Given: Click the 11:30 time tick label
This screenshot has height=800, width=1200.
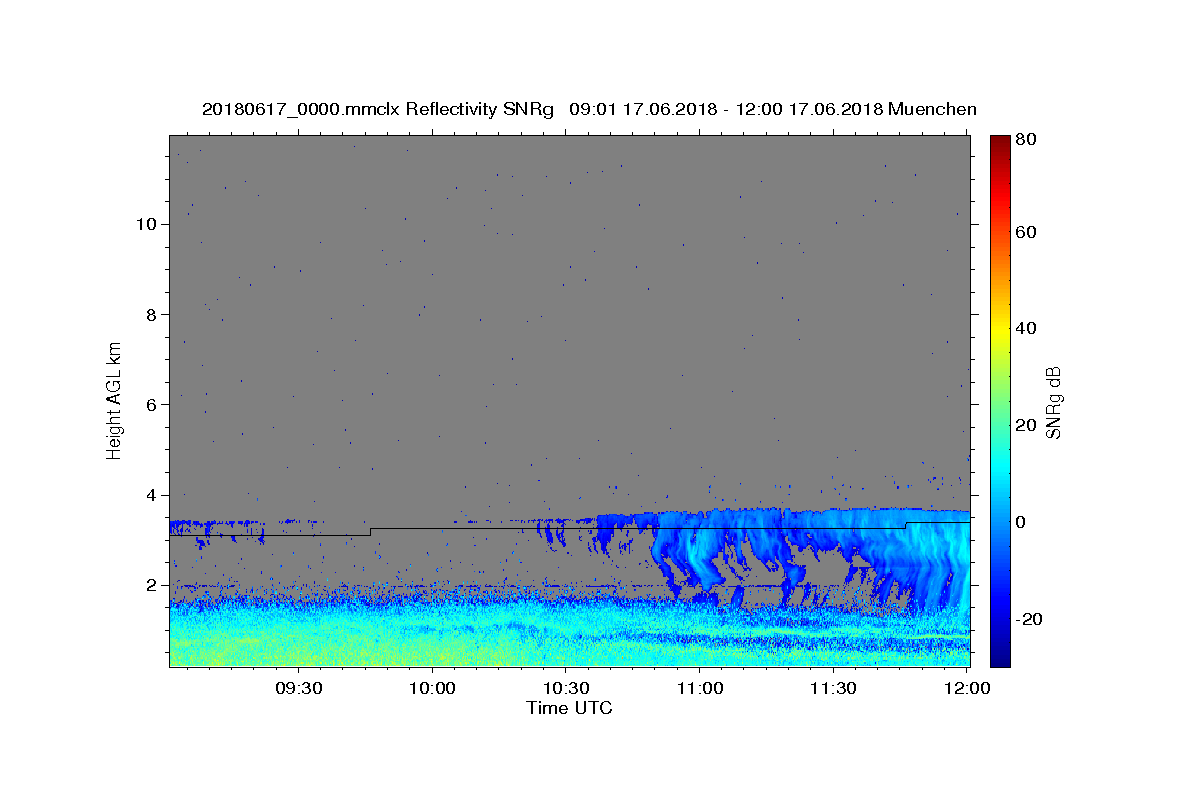Looking at the screenshot, I should point(833,689).
